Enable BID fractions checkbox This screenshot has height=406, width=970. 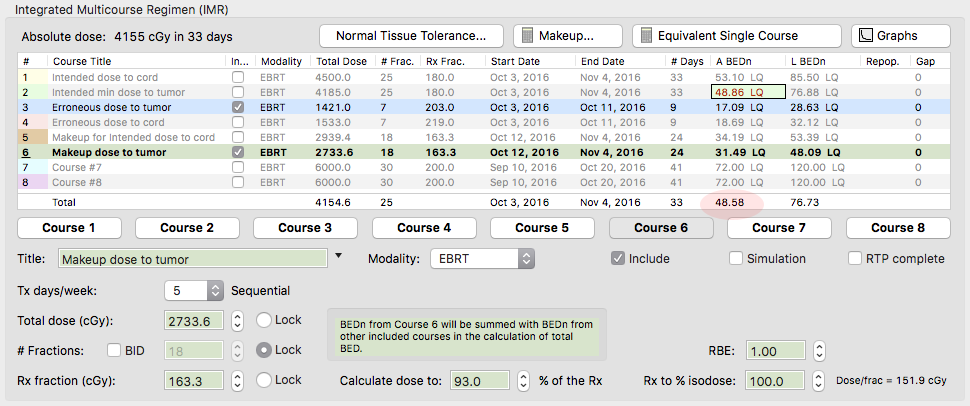click(115, 350)
